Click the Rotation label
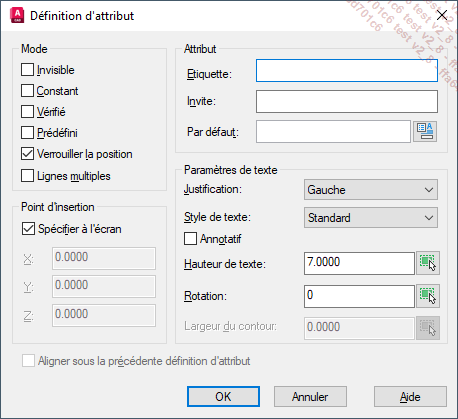Viewport: 458px width, 419px height. click(x=205, y=296)
